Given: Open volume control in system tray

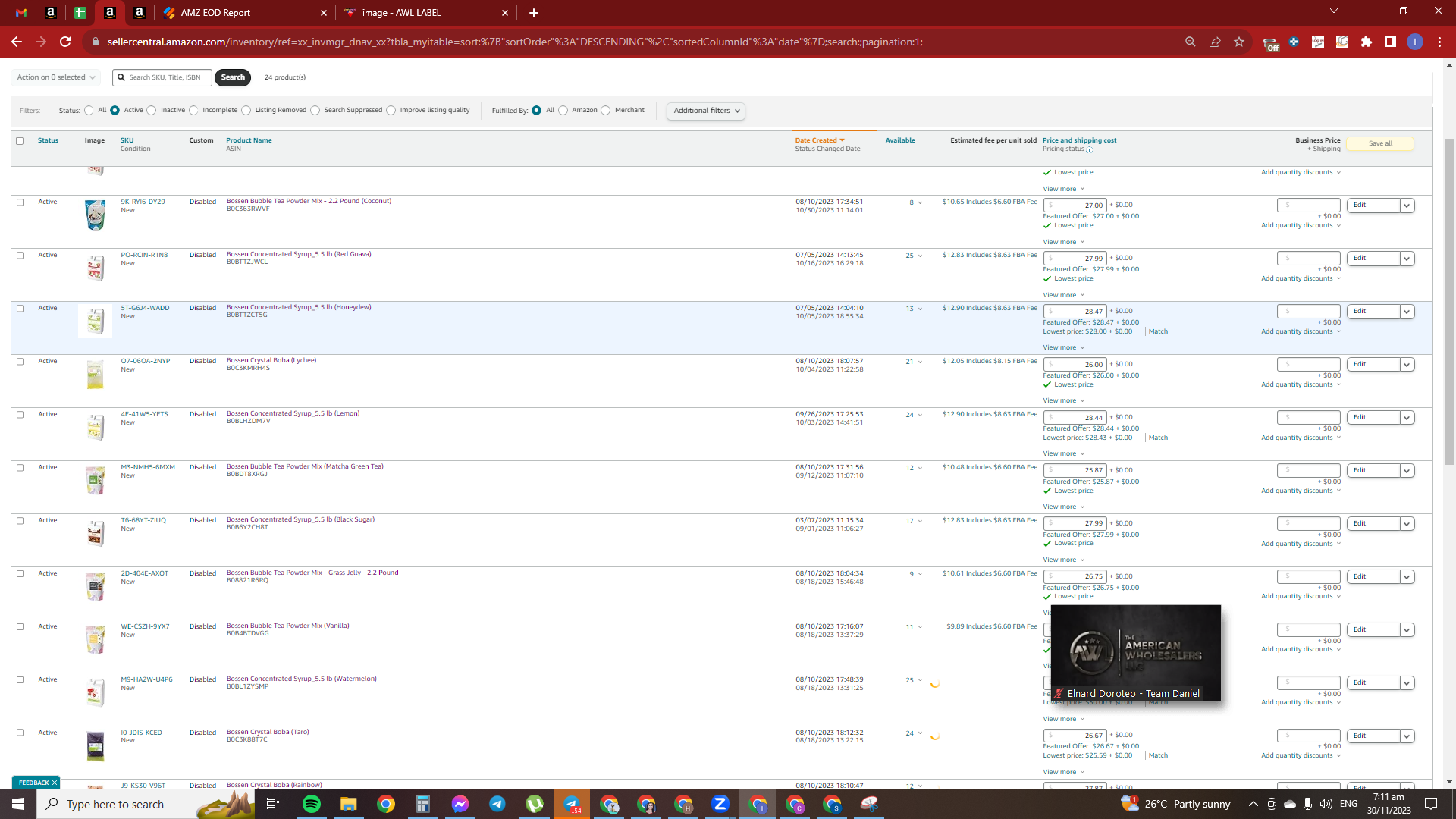Looking at the screenshot, I should click(x=1326, y=804).
